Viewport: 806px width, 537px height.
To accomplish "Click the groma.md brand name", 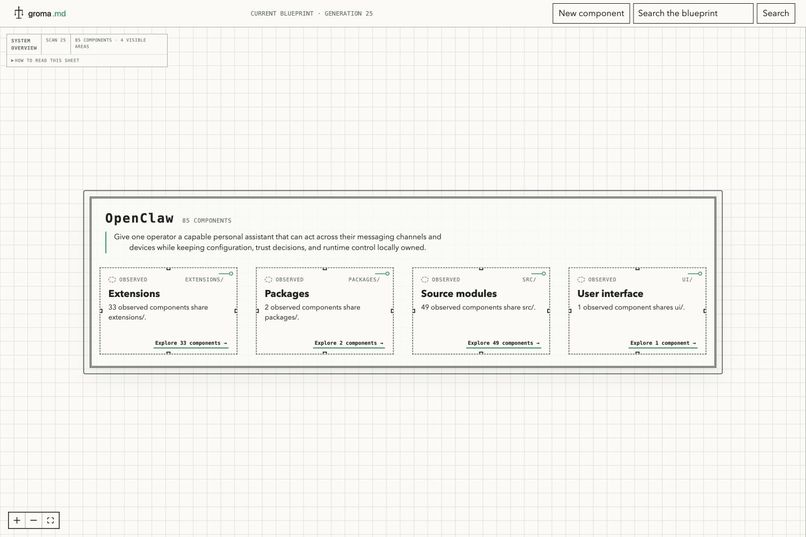I will (47, 13).
